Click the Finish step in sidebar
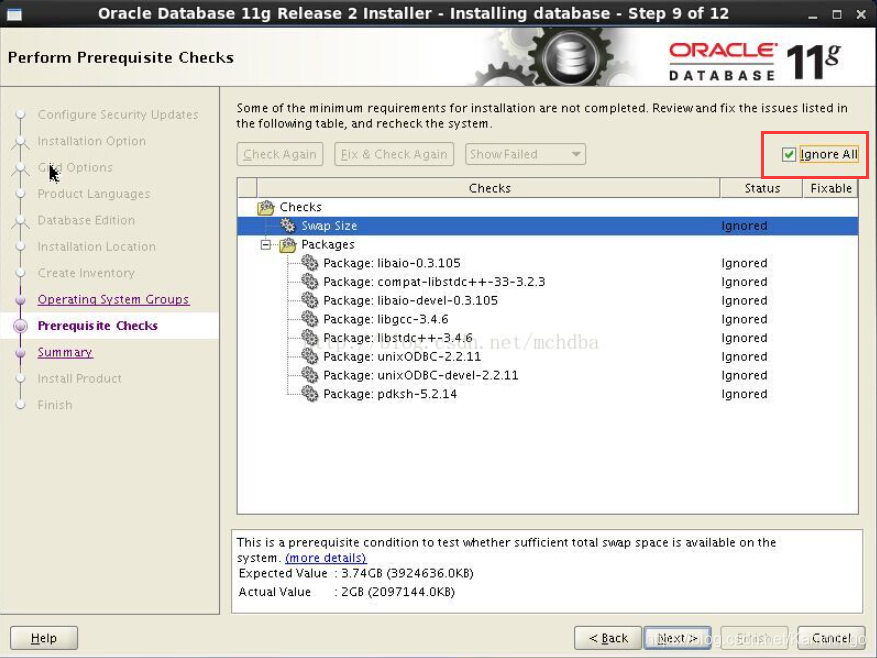Viewport: 877px width, 658px height. click(x=55, y=405)
